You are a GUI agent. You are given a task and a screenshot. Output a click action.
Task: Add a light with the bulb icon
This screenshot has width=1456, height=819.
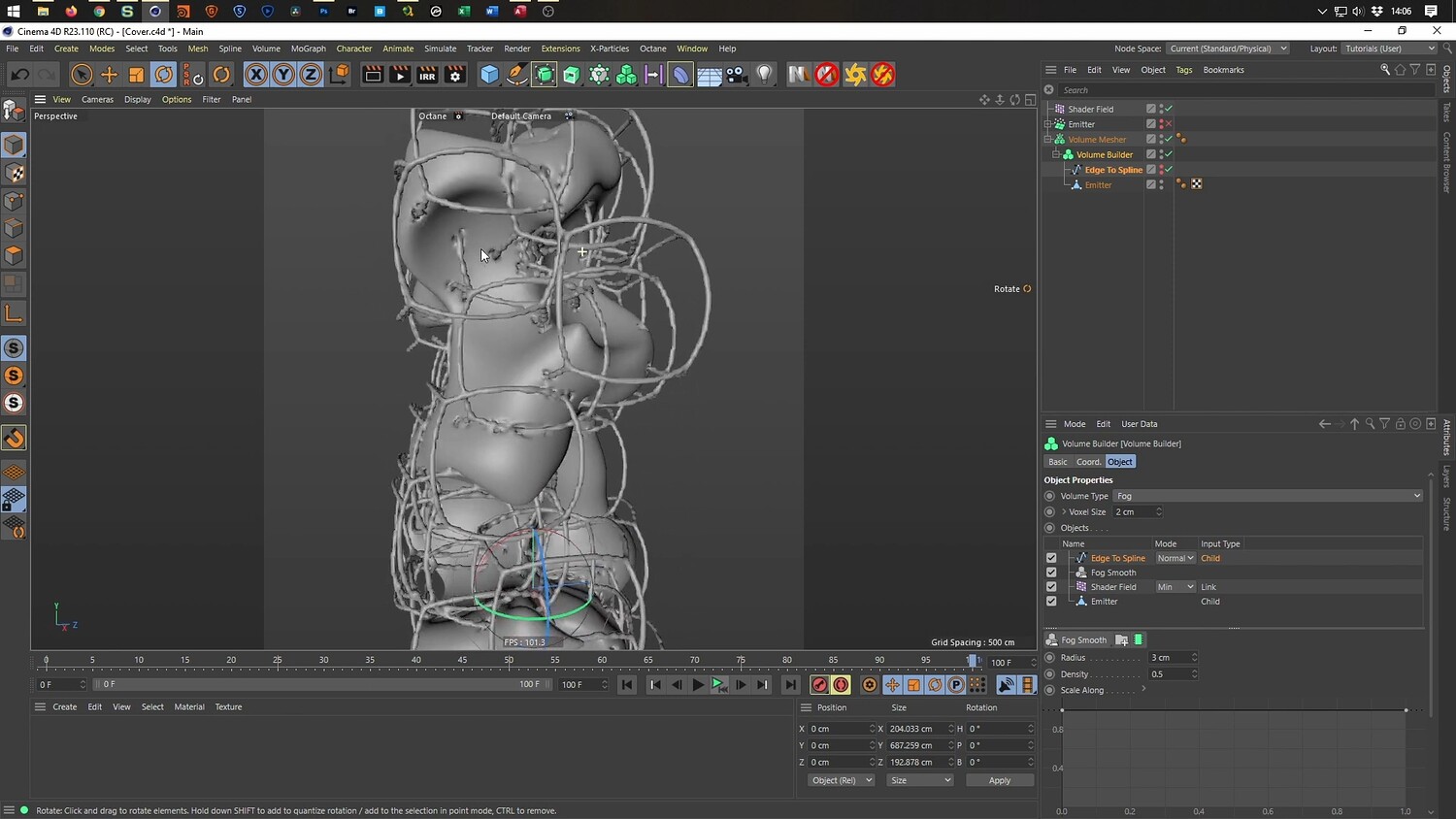(x=765, y=75)
